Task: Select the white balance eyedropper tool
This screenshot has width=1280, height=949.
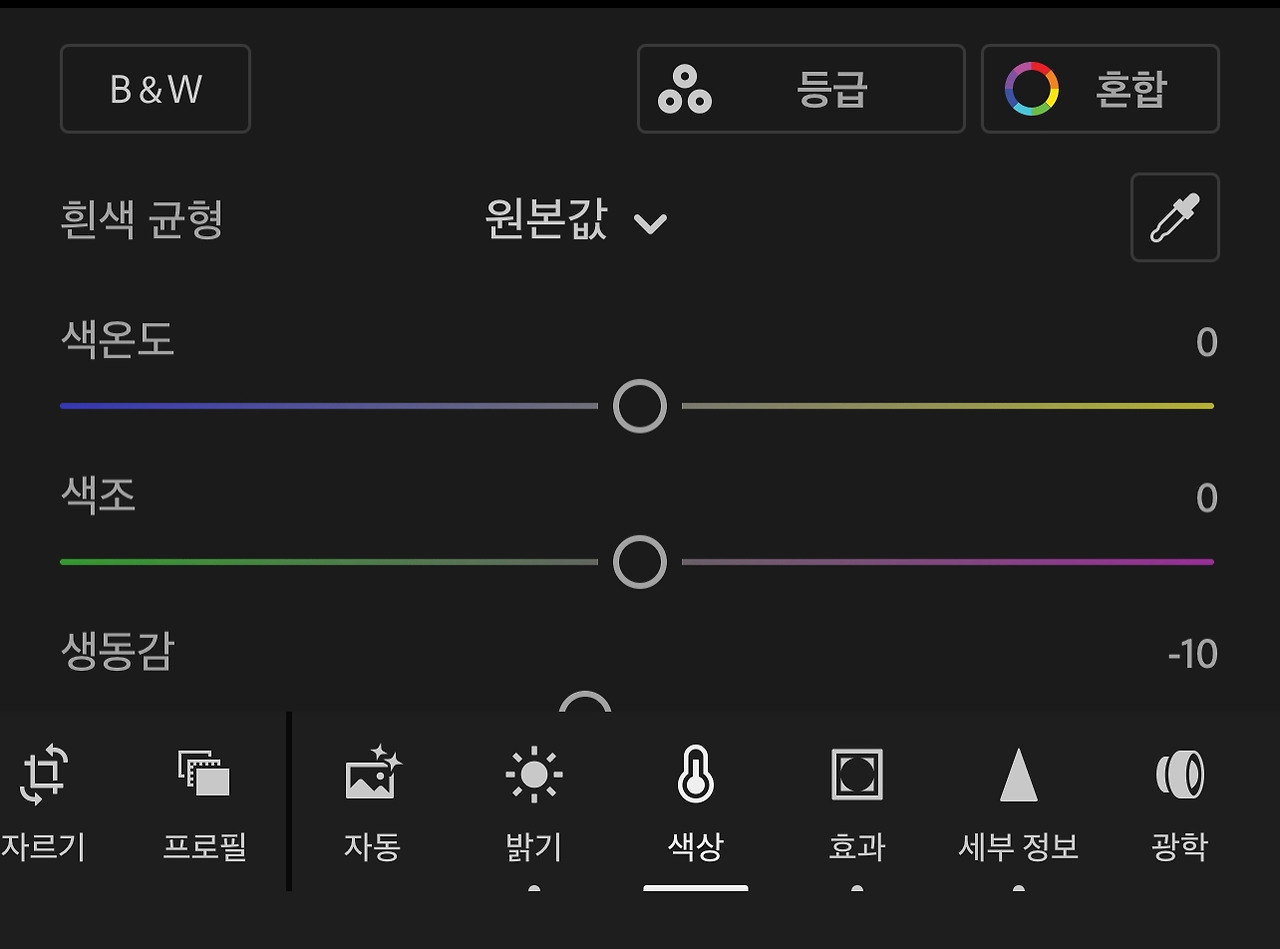Action: (1175, 218)
